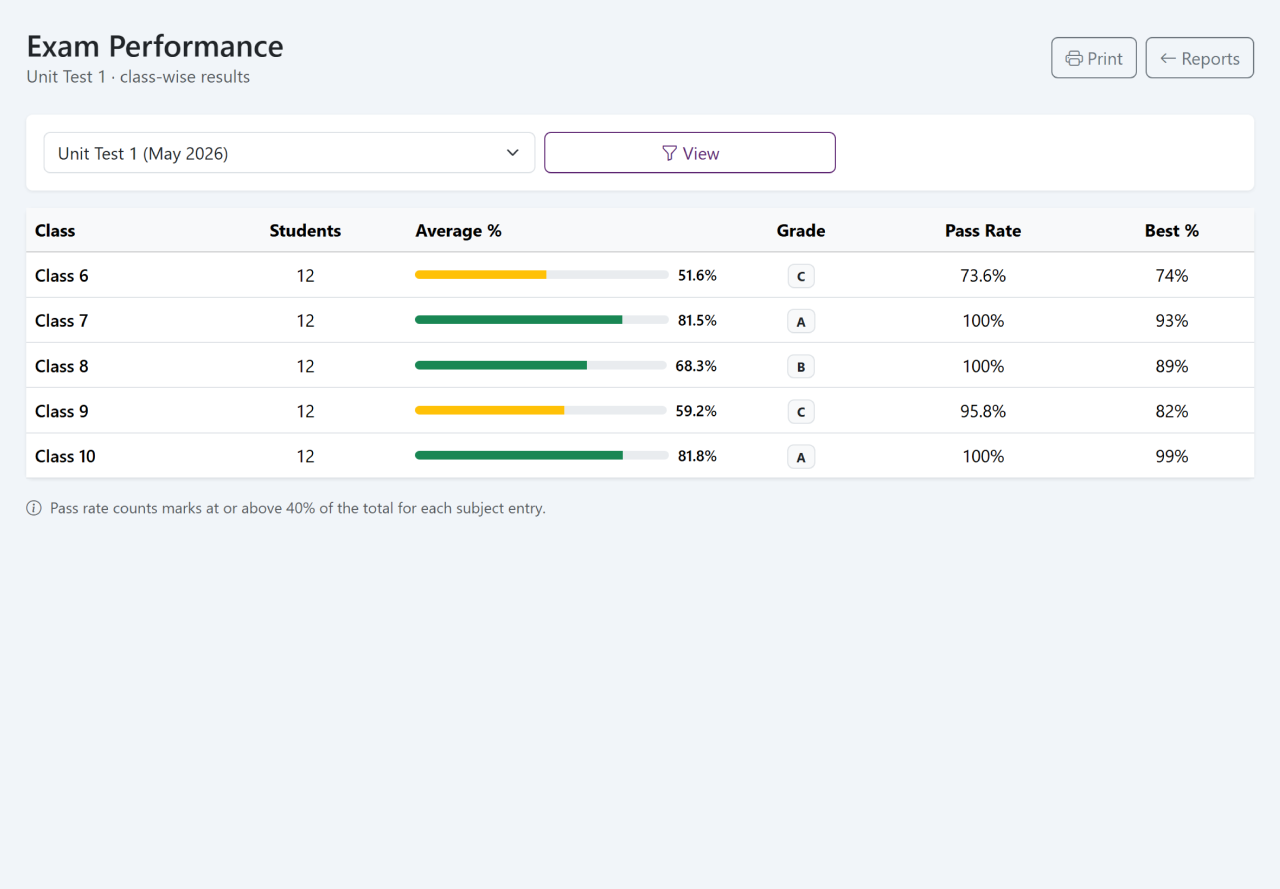This screenshot has width=1280, height=889.
Task: Click the Class column header
Action: tap(55, 231)
